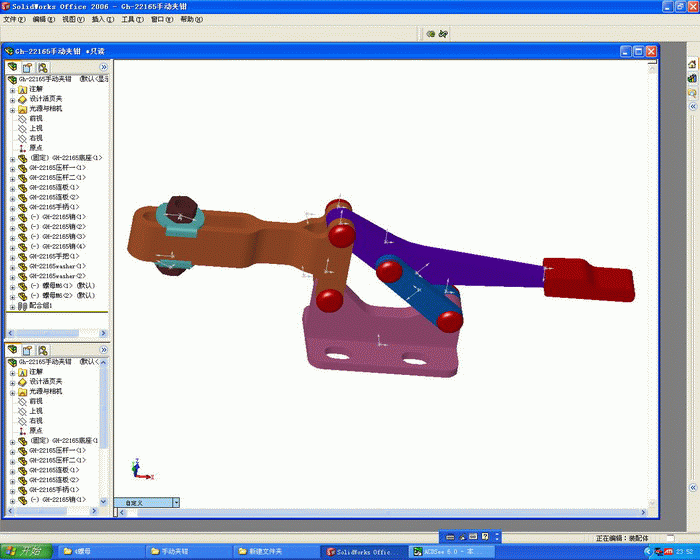Select 右视 plane in the upper tree

tap(36, 138)
